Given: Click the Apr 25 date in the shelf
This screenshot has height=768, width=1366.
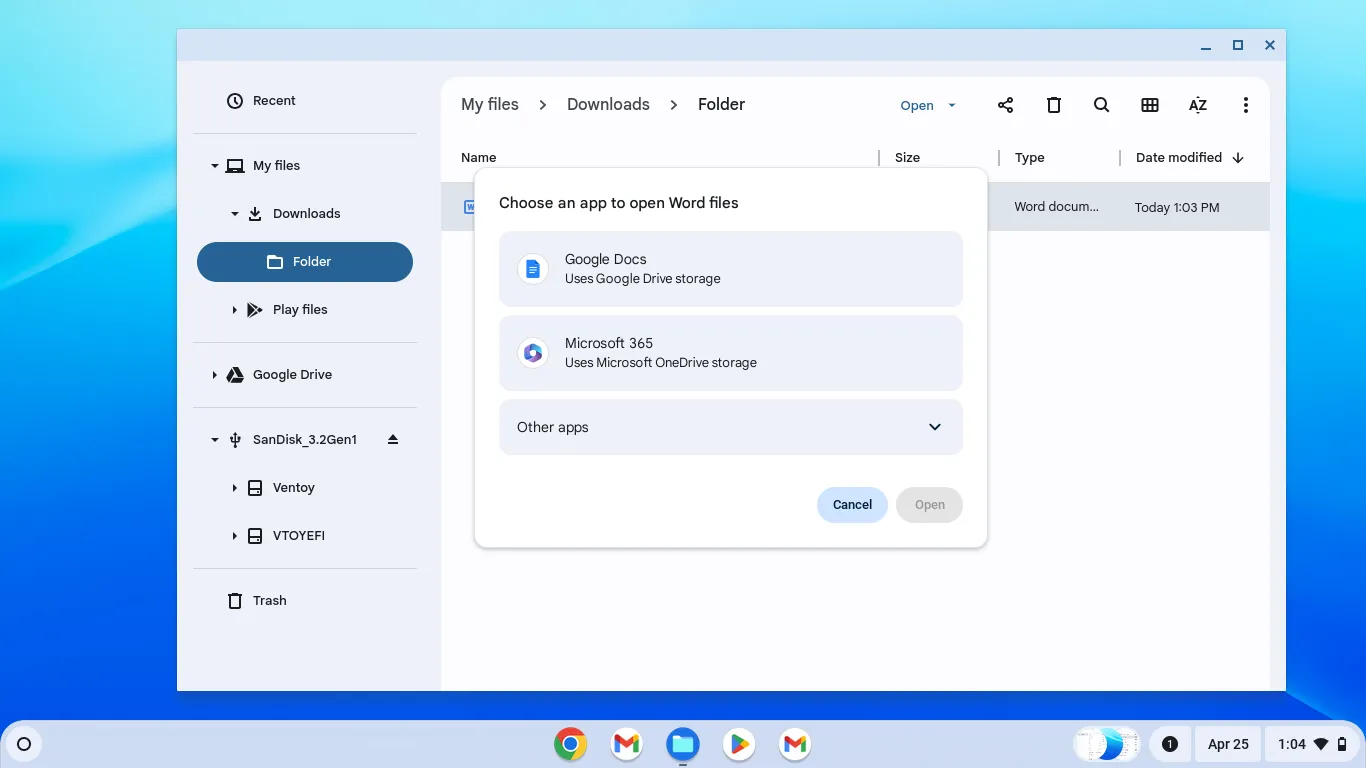Looking at the screenshot, I should (1228, 744).
